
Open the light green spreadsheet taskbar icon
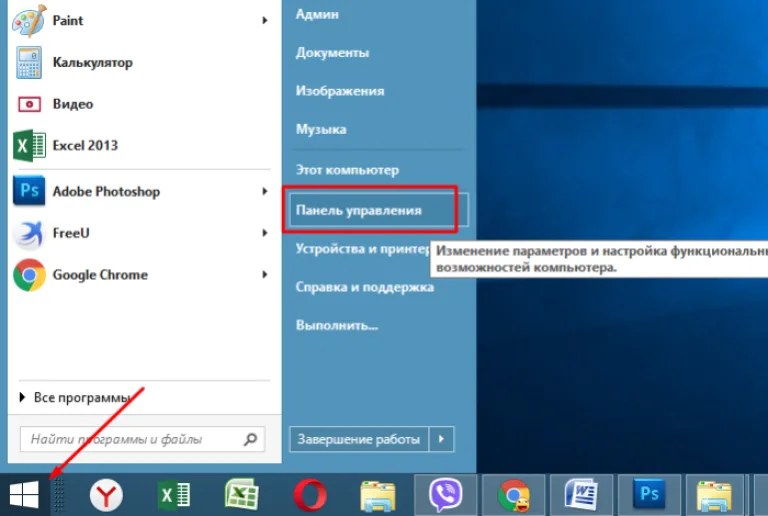click(x=241, y=494)
